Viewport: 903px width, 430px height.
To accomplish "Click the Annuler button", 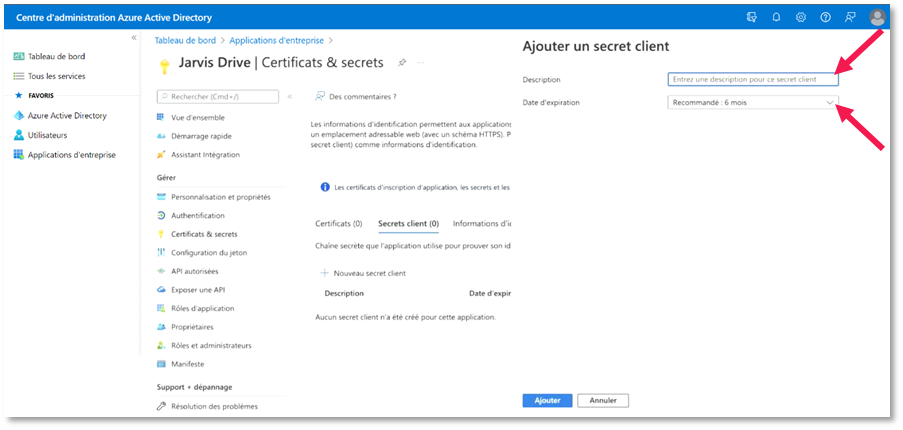I will tap(603, 400).
